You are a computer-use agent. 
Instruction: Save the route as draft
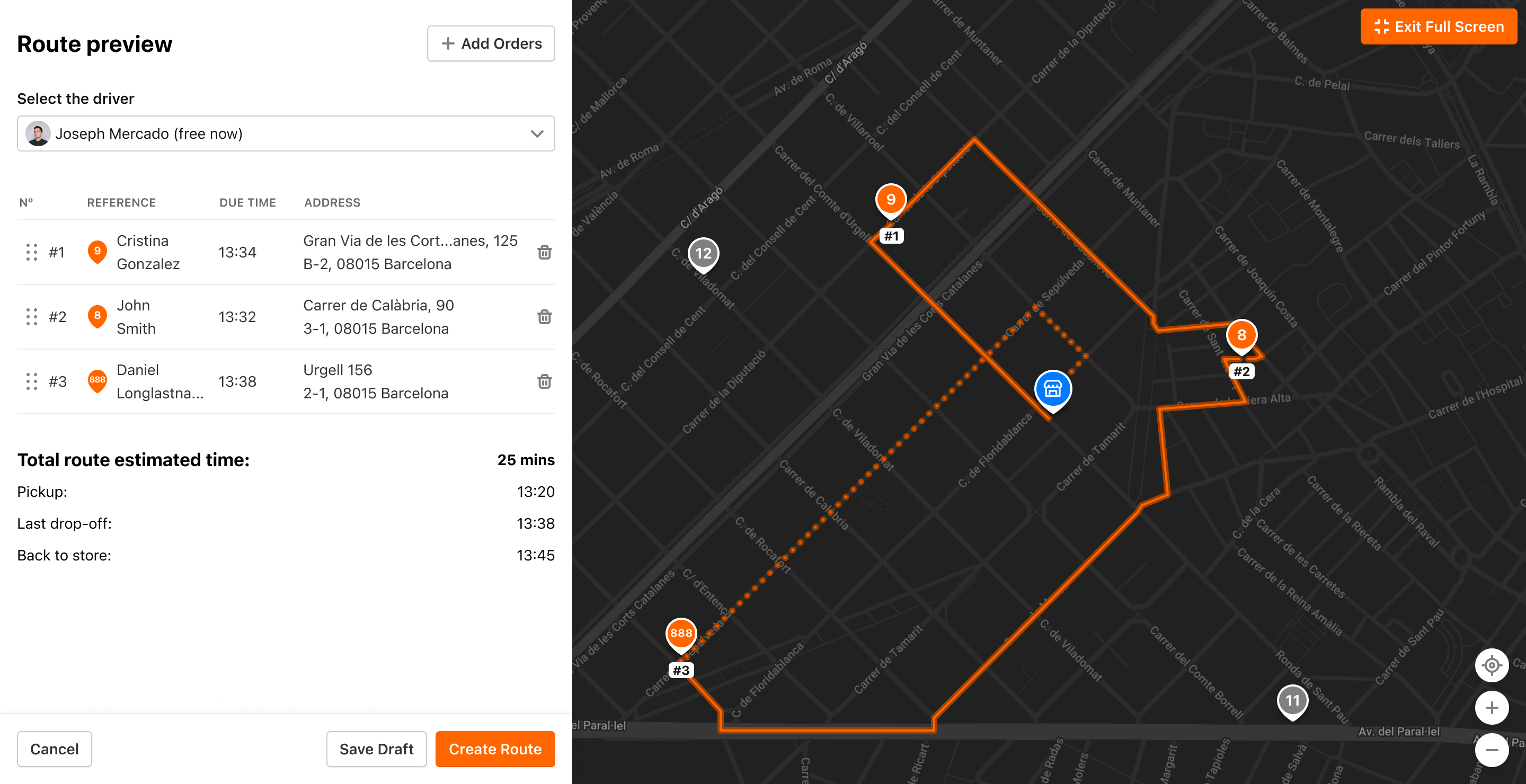coord(376,749)
